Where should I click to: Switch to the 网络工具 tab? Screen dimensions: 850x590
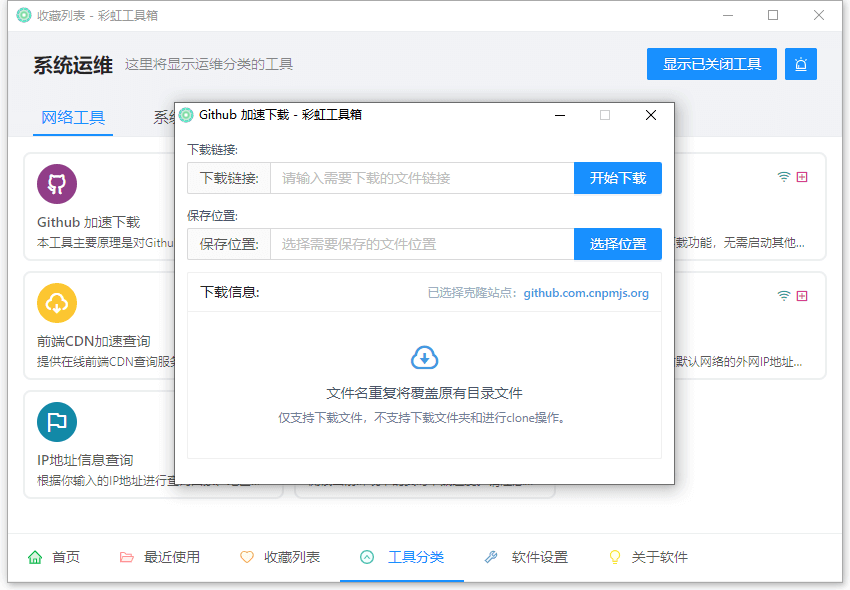pyautogui.click(x=73, y=117)
